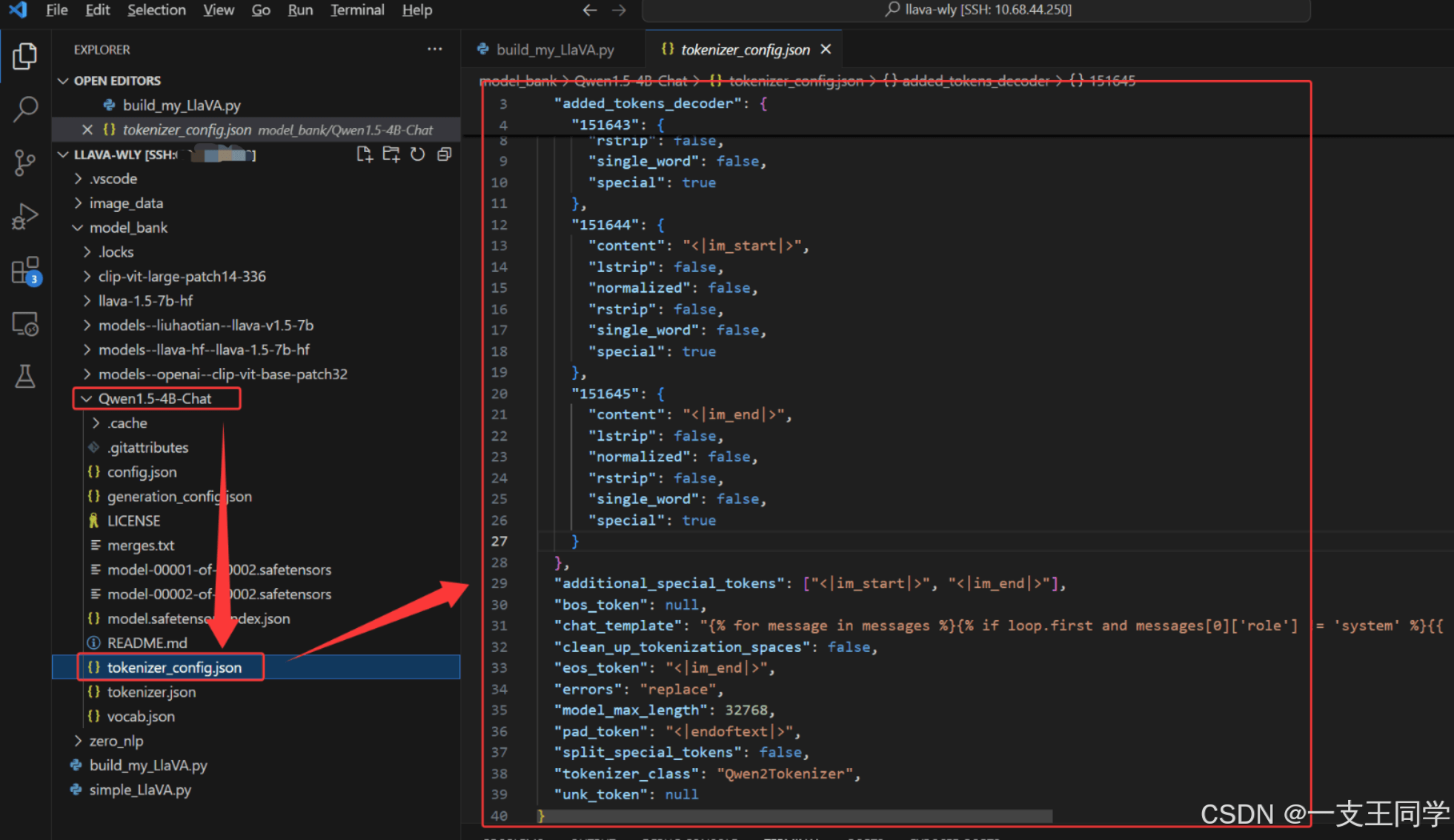Open the Search view in activity bar
The image size is (1454, 840).
pos(25,109)
